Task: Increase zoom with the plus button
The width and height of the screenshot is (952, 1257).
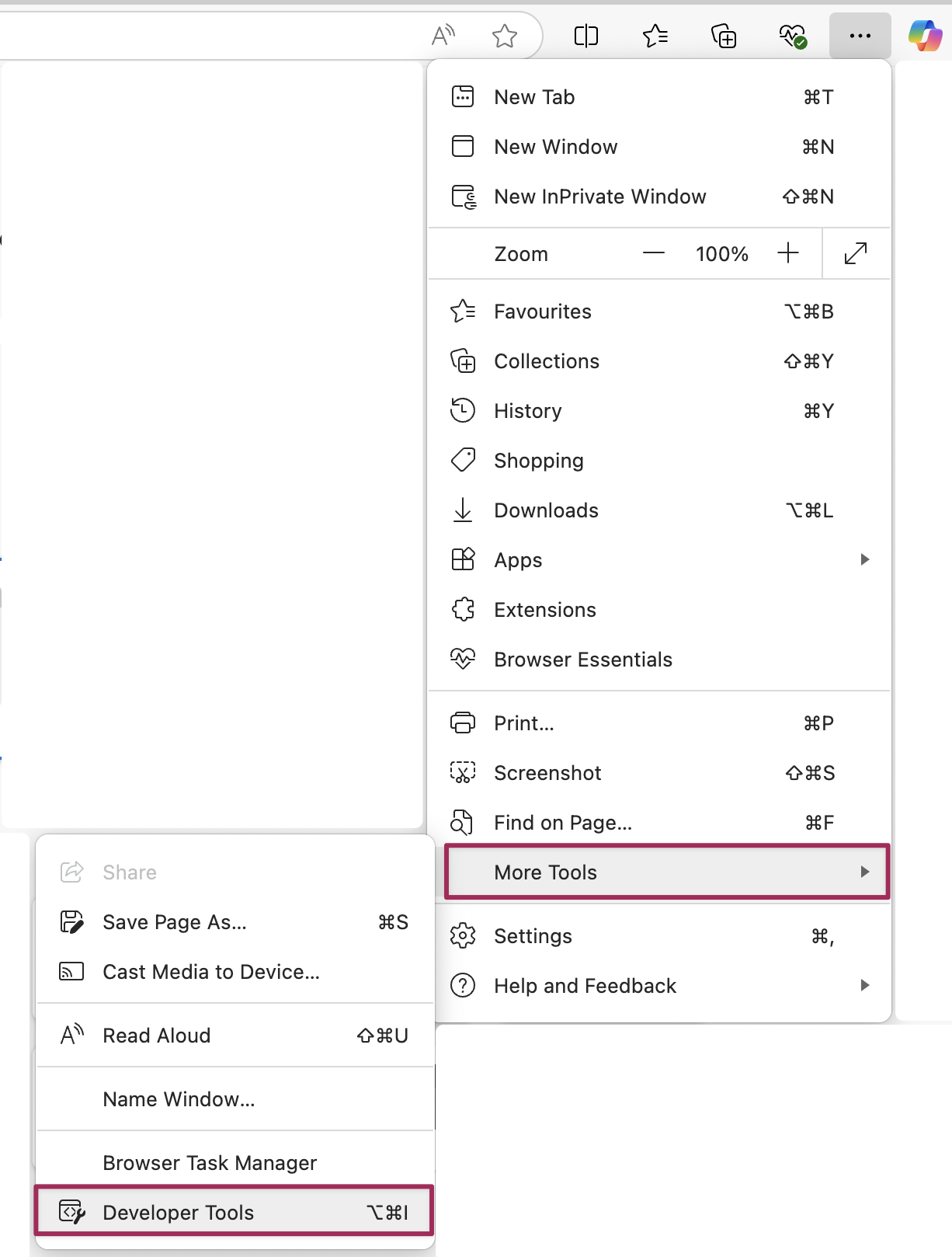Action: 788,253
